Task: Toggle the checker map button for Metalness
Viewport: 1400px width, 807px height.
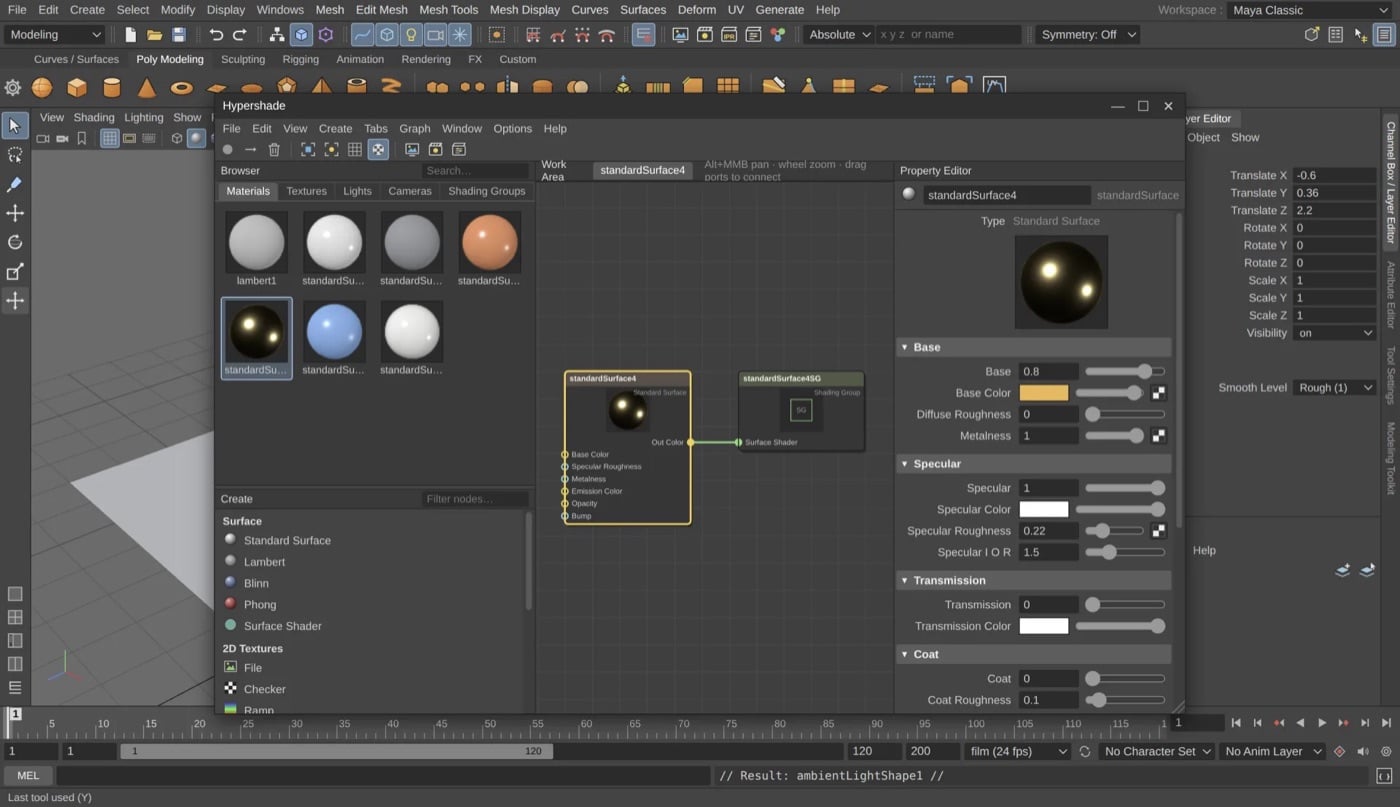Action: [1158, 436]
